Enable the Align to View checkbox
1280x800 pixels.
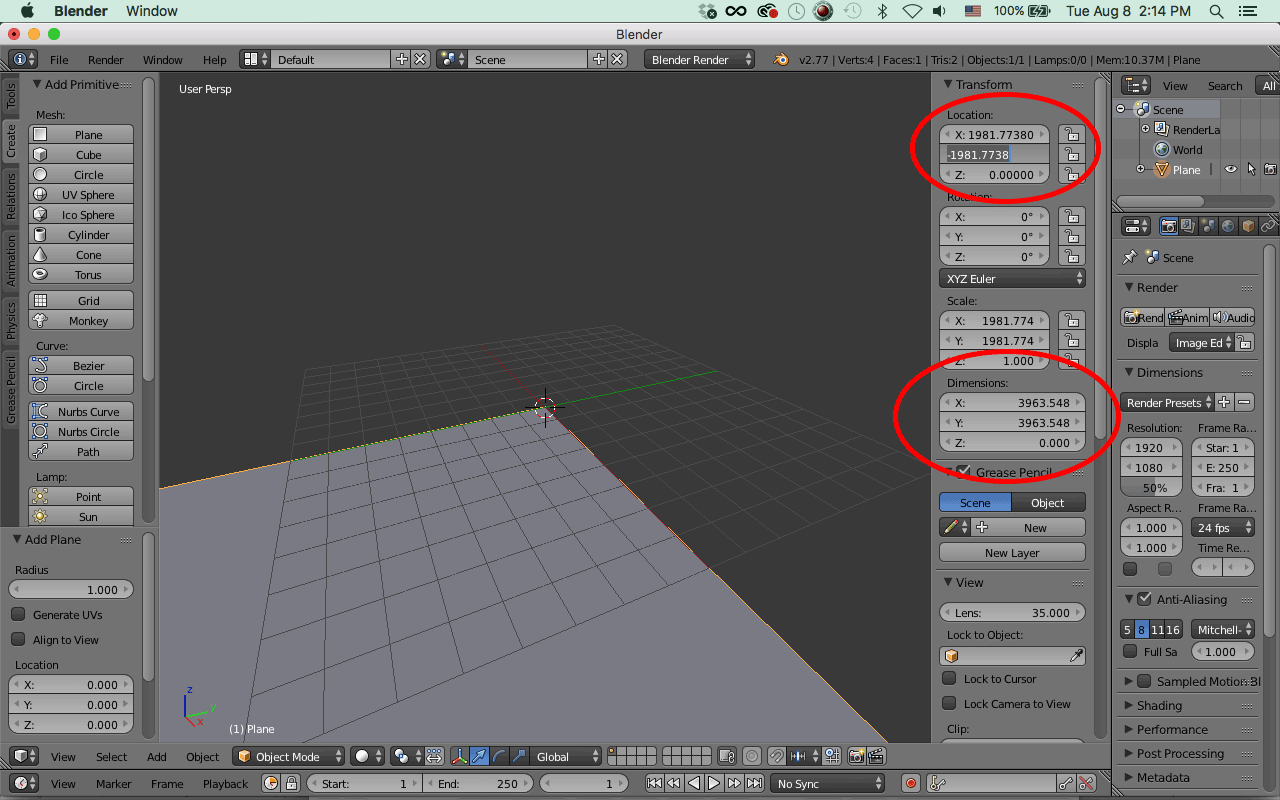(18, 639)
